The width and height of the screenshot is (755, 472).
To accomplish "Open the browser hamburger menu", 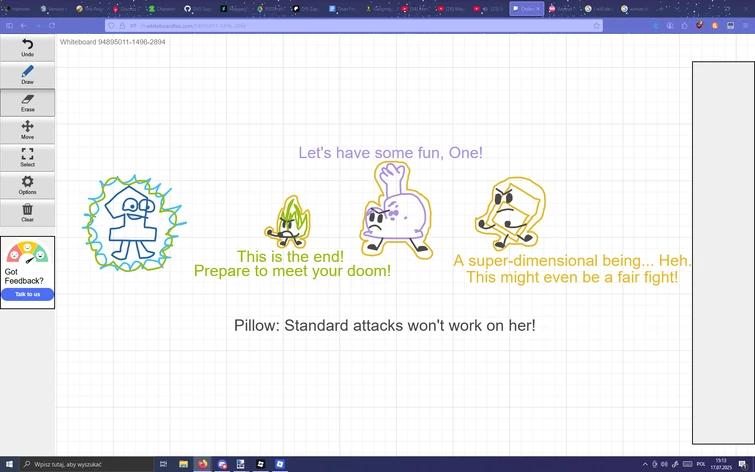I will pyautogui.click(x=745, y=26).
